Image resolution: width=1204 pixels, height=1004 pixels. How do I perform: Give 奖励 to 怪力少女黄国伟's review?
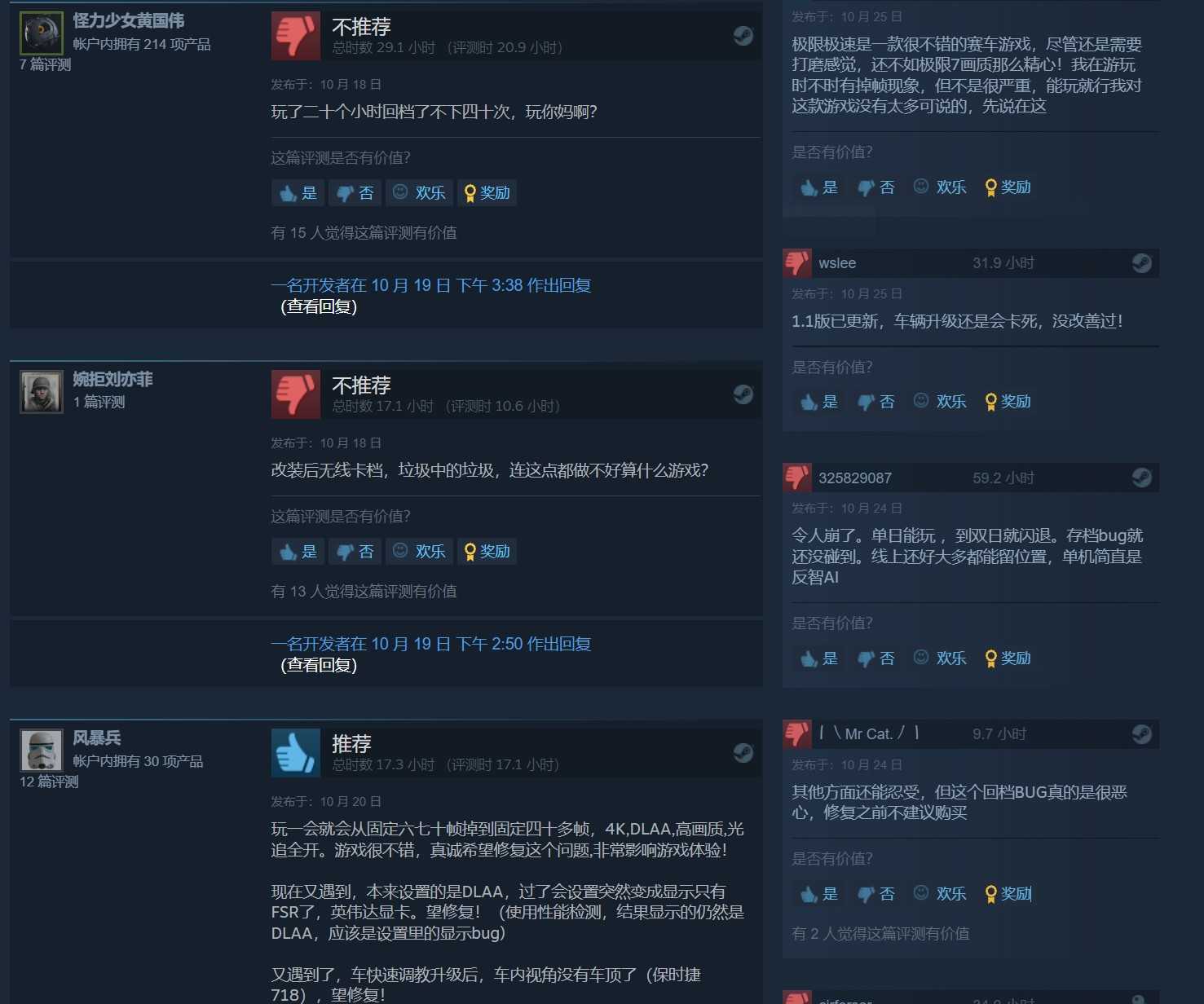click(487, 193)
